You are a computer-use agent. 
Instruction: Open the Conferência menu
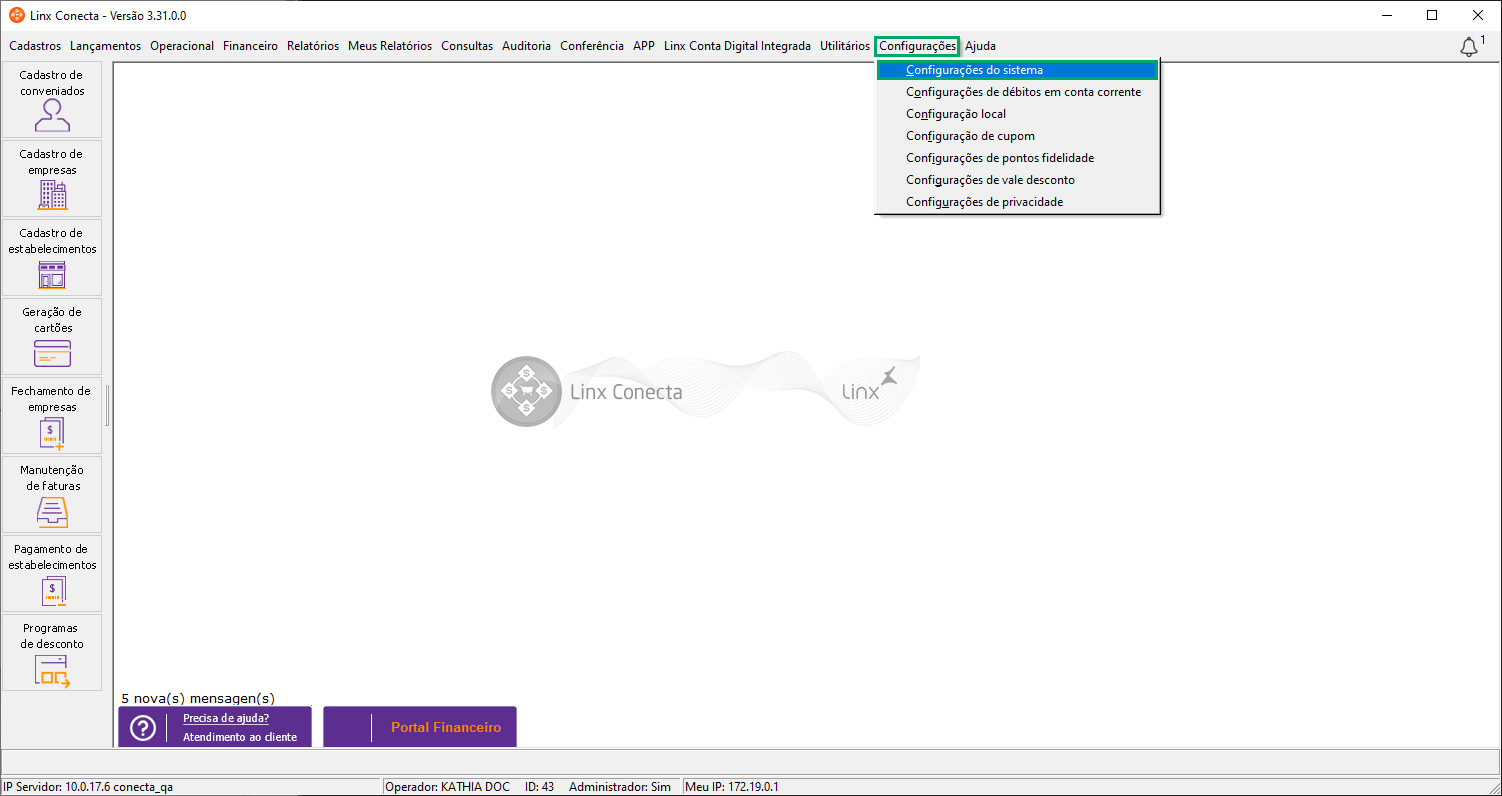pyautogui.click(x=592, y=46)
